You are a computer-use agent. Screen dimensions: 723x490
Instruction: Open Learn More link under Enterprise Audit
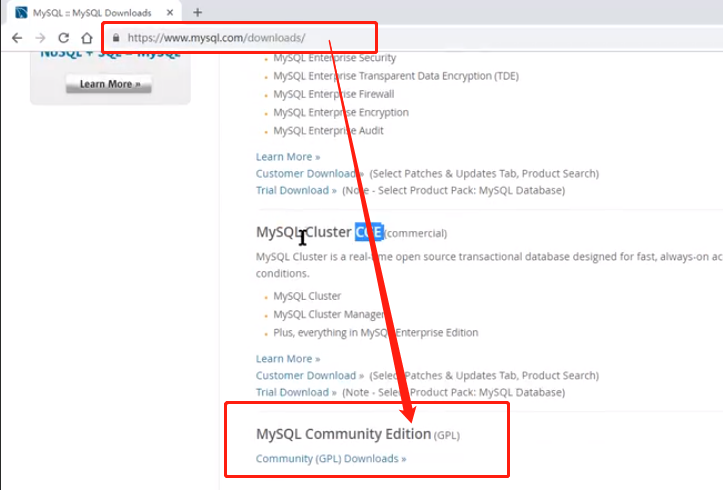click(x=288, y=157)
